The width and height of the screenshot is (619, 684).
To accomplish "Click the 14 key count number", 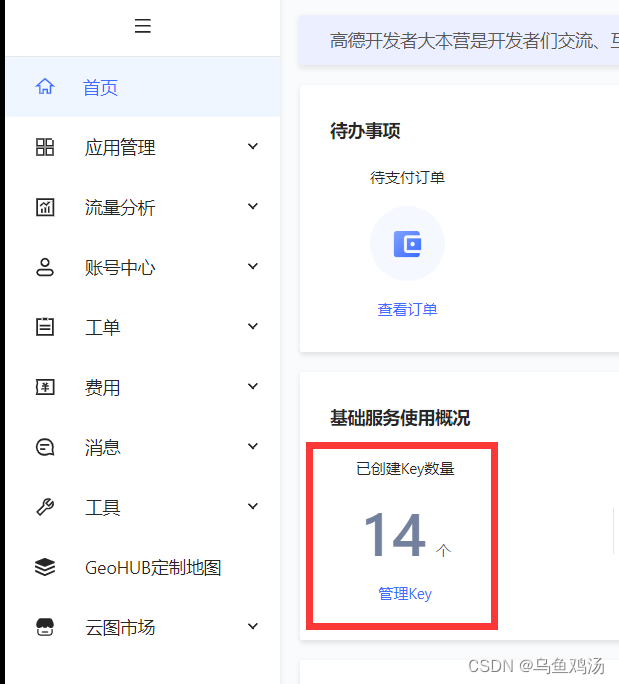I will pos(394,535).
